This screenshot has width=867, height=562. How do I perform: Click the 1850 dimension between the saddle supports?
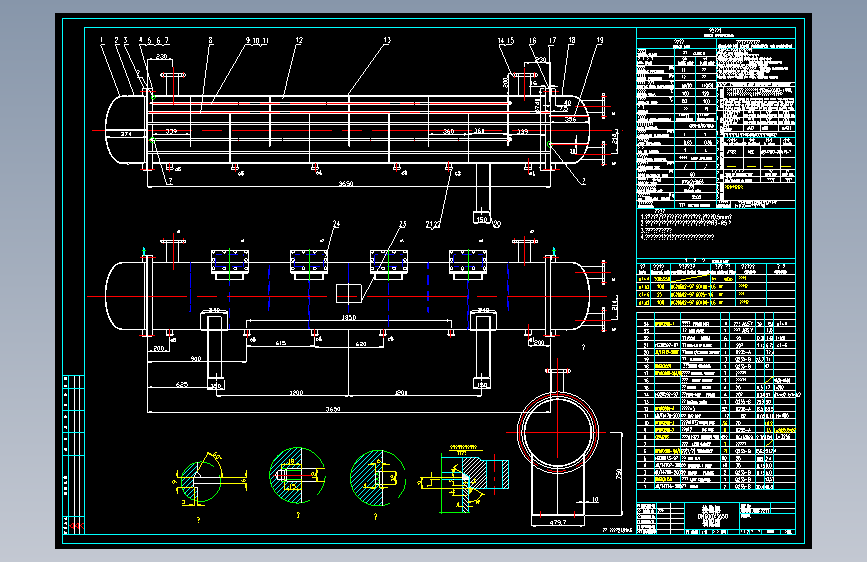[x=349, y=317]
